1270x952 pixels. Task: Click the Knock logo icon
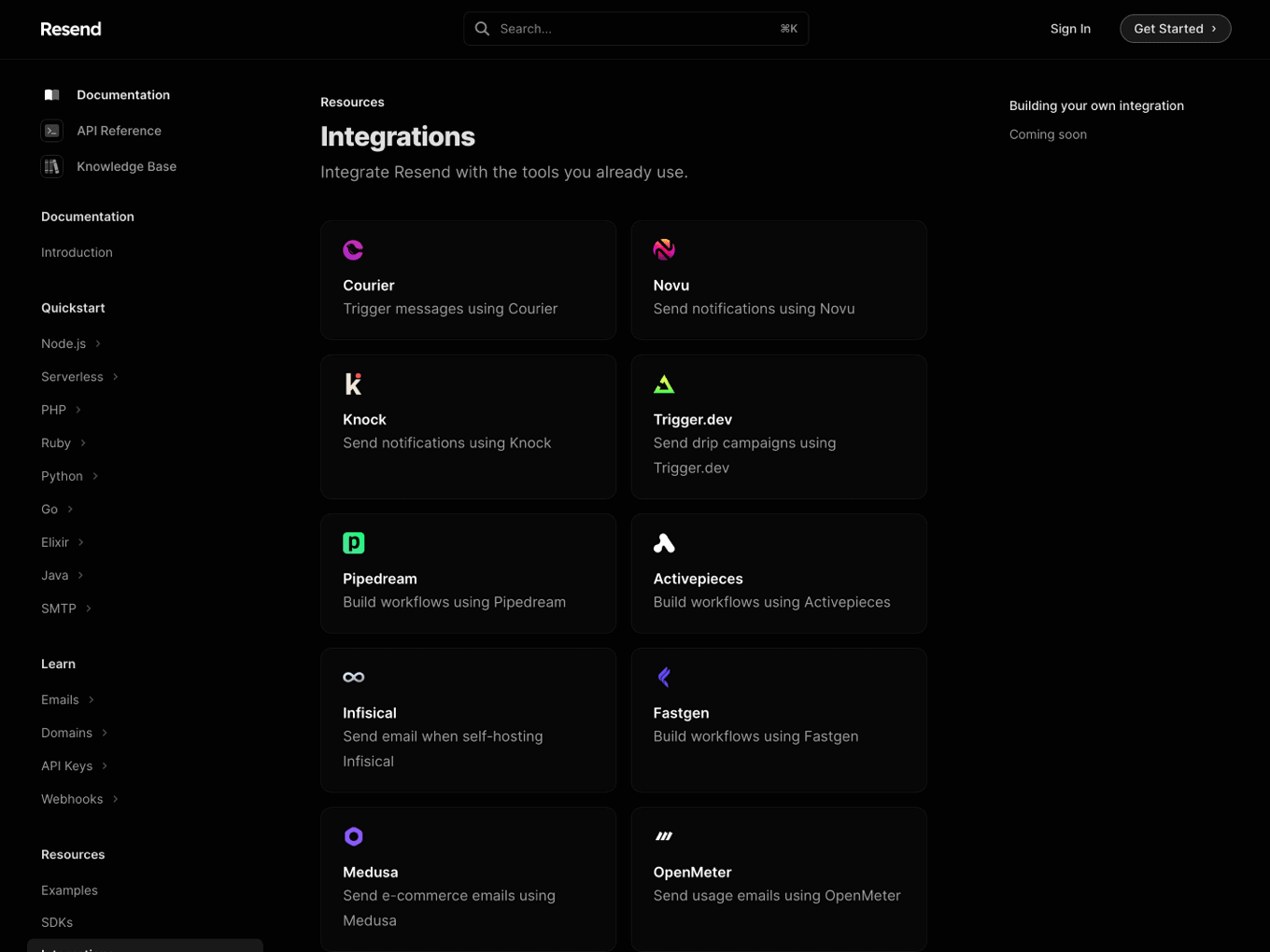pos(353,384)
